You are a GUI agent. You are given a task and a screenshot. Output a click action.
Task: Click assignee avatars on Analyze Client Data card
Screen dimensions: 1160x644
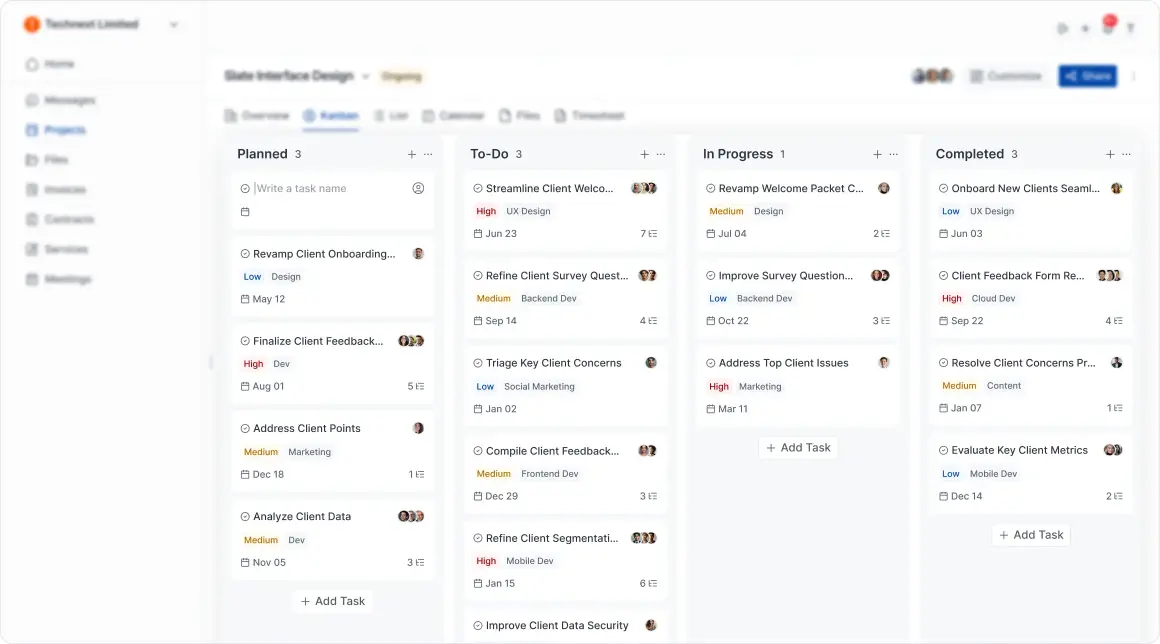pyautogui.click(x=411, y=516)
